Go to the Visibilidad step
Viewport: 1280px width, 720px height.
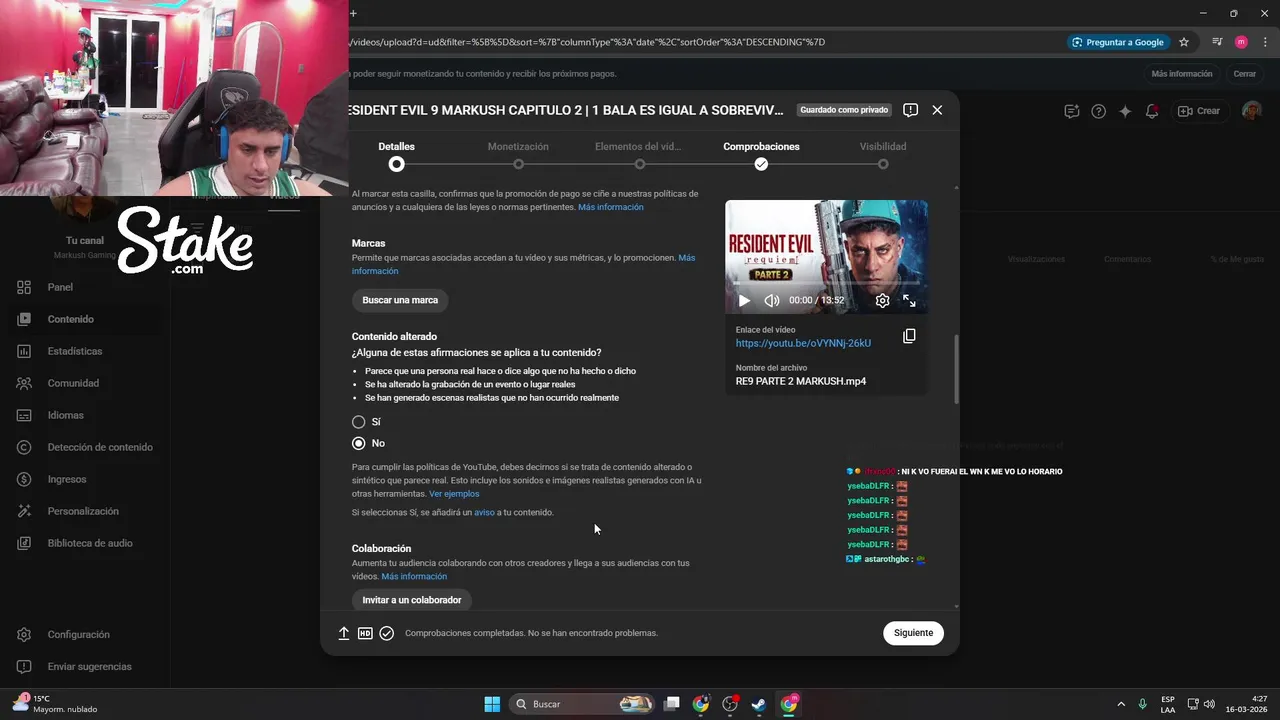click(x=883, y=154)
